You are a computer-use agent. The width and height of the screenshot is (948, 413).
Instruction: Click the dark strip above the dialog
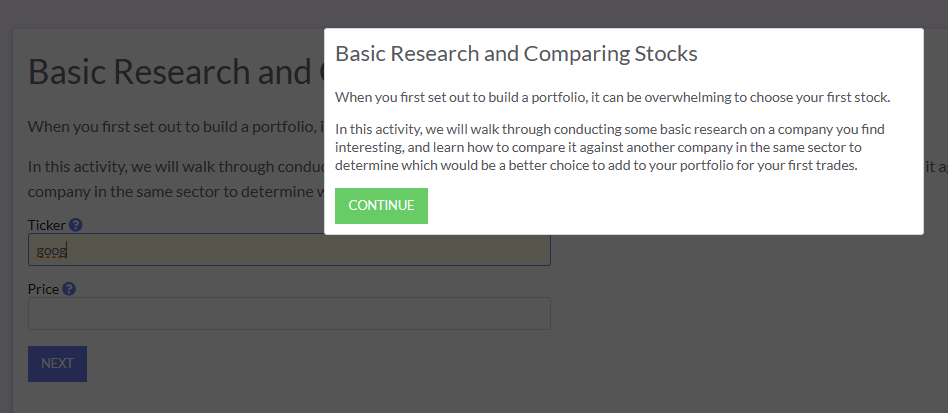pyautogui.click(x=474, y=13)
